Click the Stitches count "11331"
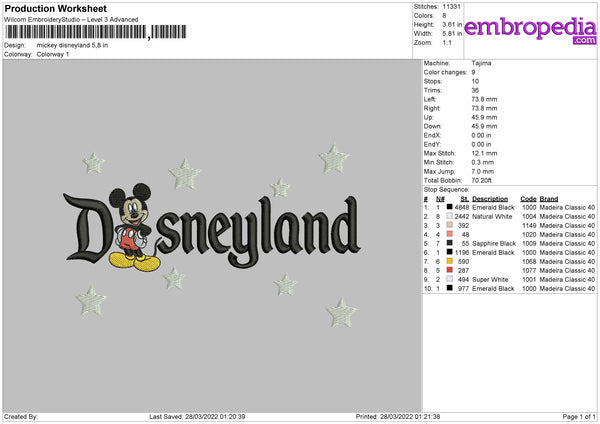The image size is (600, 424). click(452, 7)
